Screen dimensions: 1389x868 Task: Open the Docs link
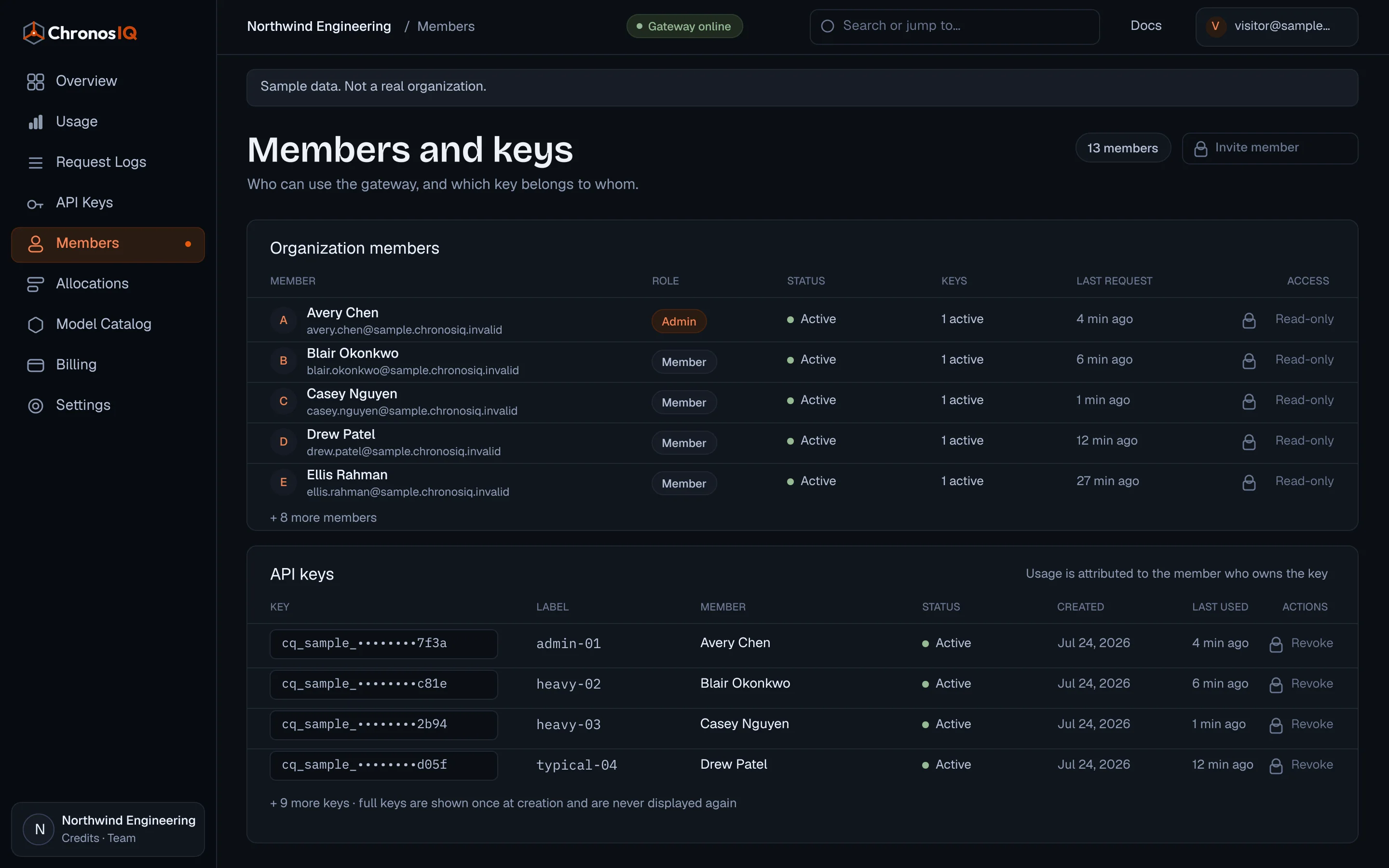click(1145, 26)
